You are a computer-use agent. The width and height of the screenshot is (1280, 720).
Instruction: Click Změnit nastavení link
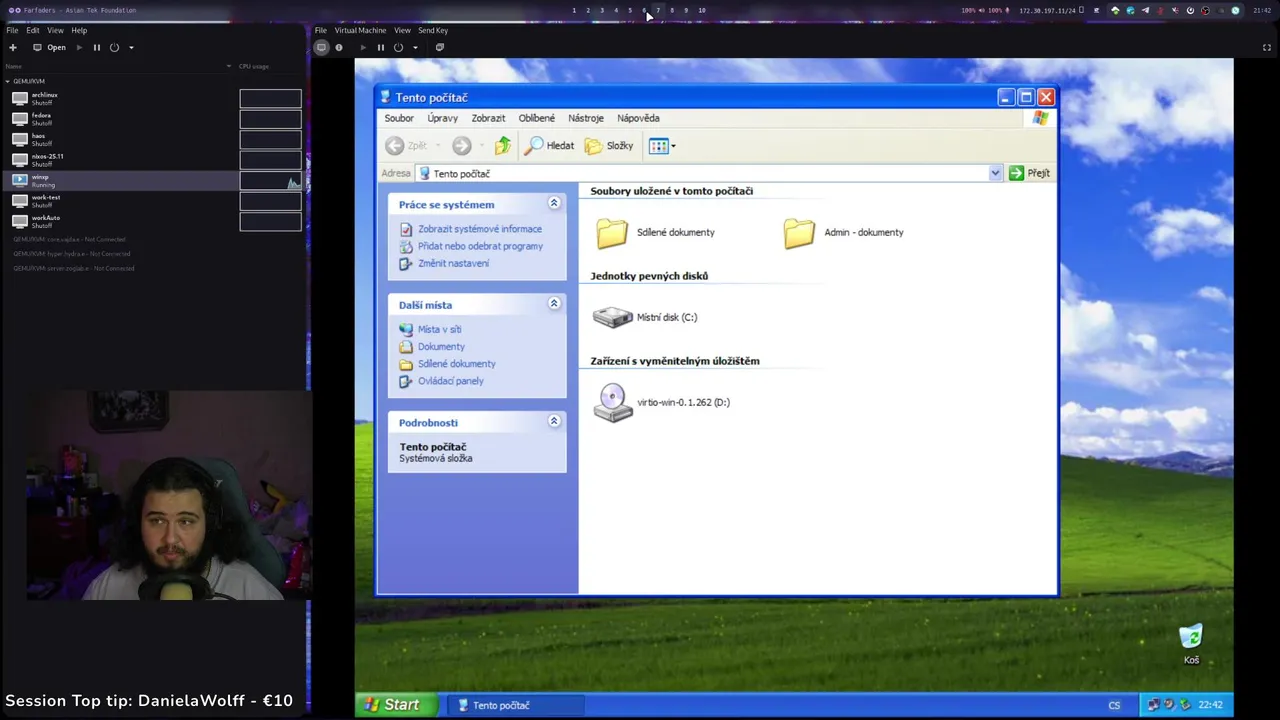coord(453,263)
